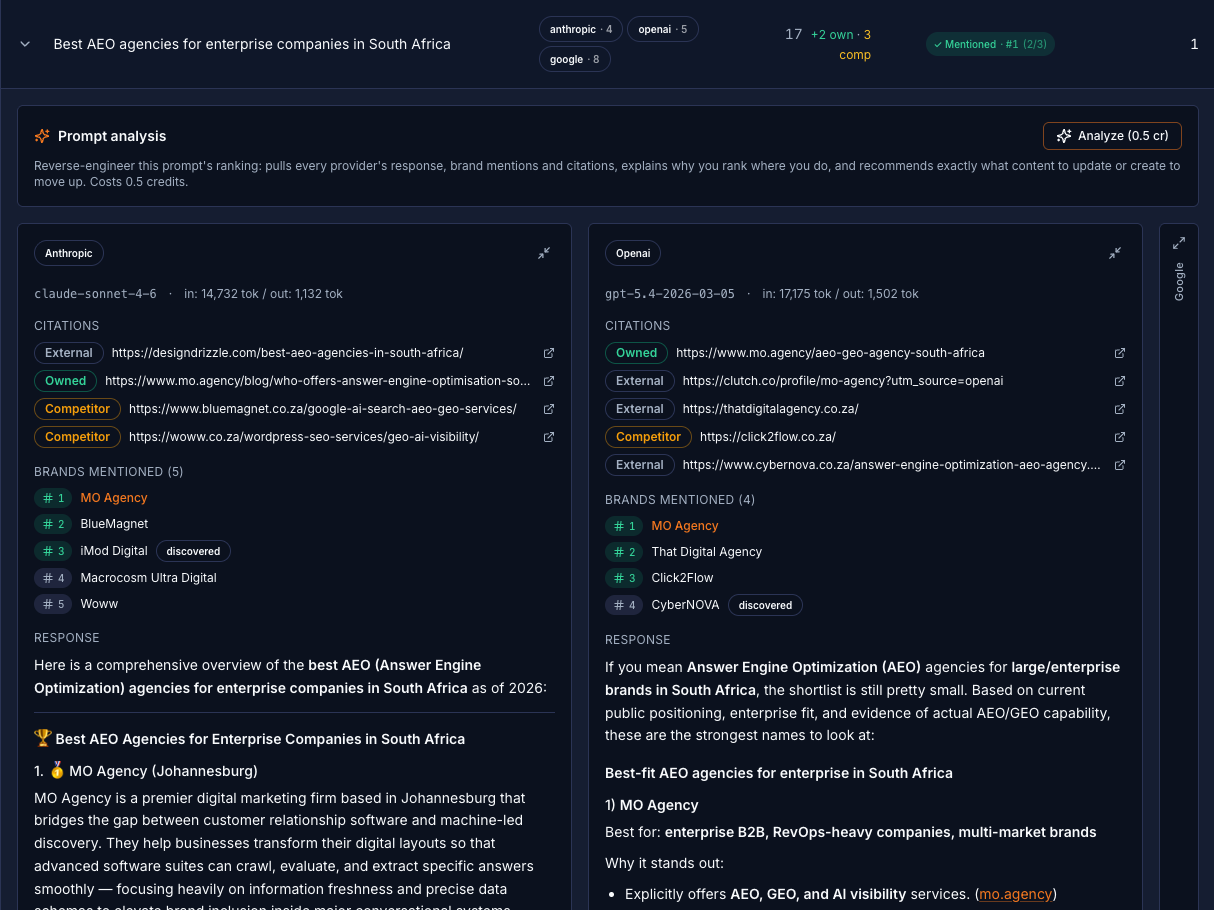
Task: Collapse the Openai response panel
Action: point(1115,253)
